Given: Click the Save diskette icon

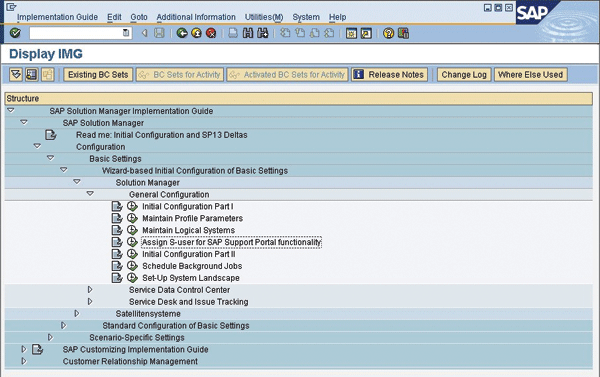Looking at the screenshot, I should click(159, 33).
